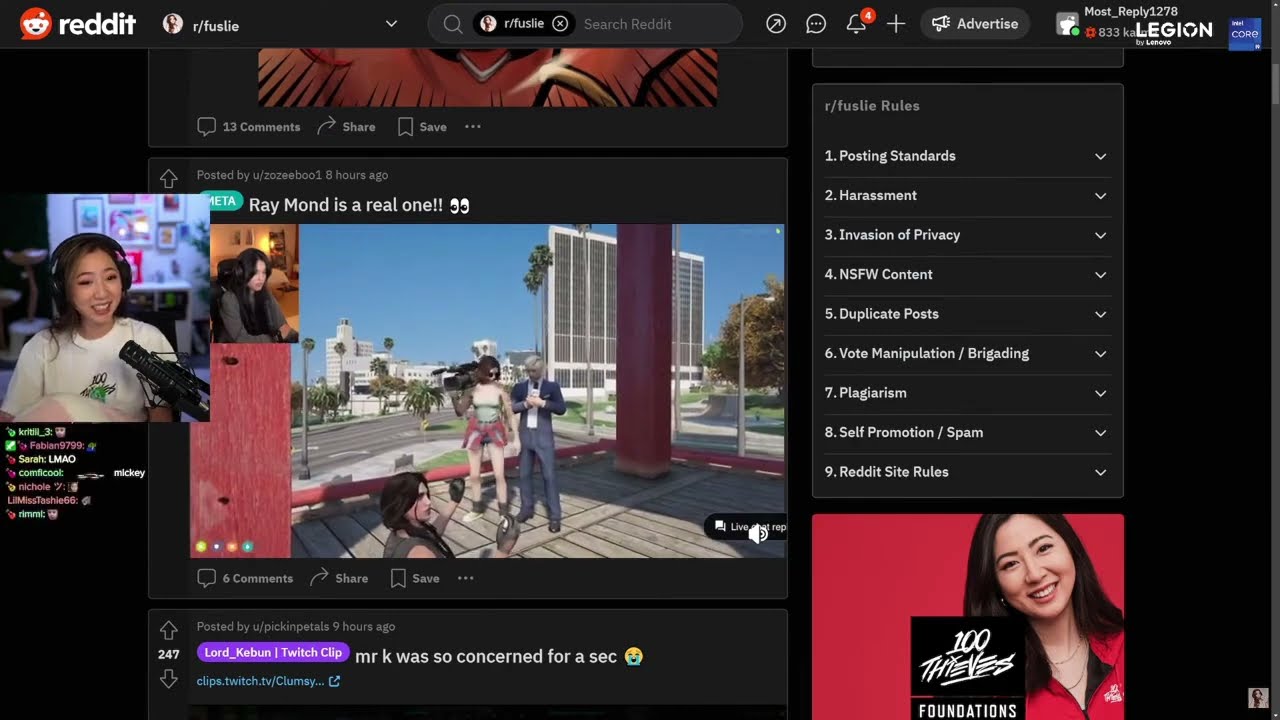Click the r/fuslie Rules heading
The height and width of the screenshot is (720, 1280).
[x=872, y=106]
